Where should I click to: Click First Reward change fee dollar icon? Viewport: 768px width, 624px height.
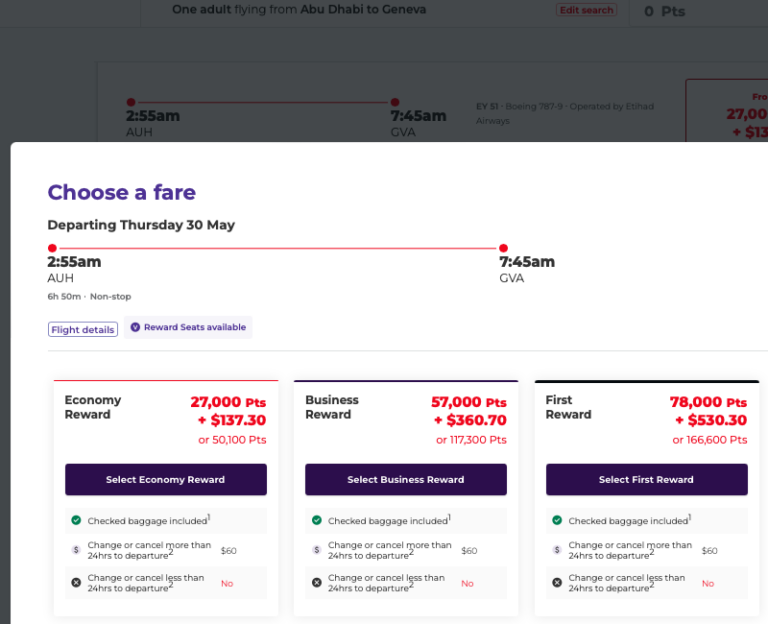pyautogui.click(x=557, y=550)
